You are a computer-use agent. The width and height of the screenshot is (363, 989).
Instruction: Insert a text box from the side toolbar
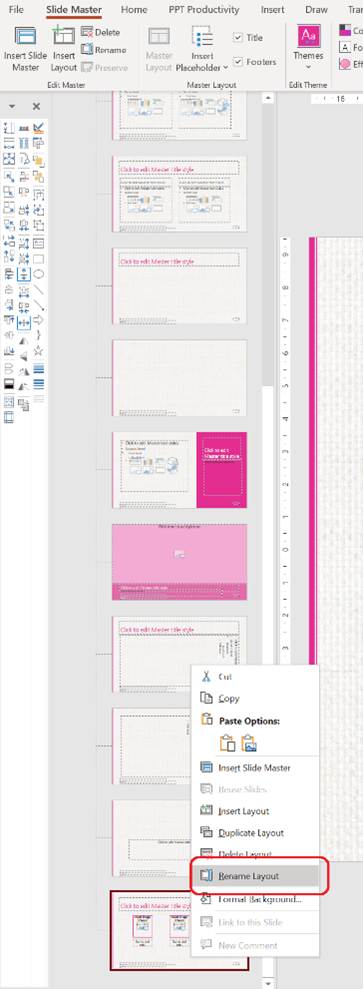(x=38, y=243)
